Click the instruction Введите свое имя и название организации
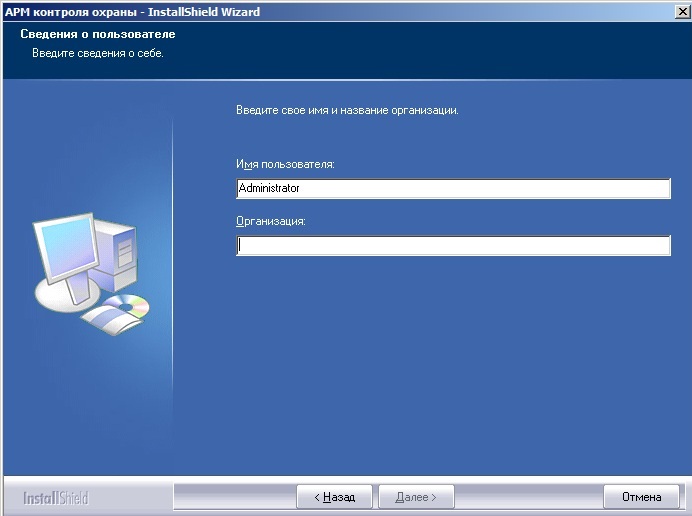The image size is (692, 516). (347, 110)
